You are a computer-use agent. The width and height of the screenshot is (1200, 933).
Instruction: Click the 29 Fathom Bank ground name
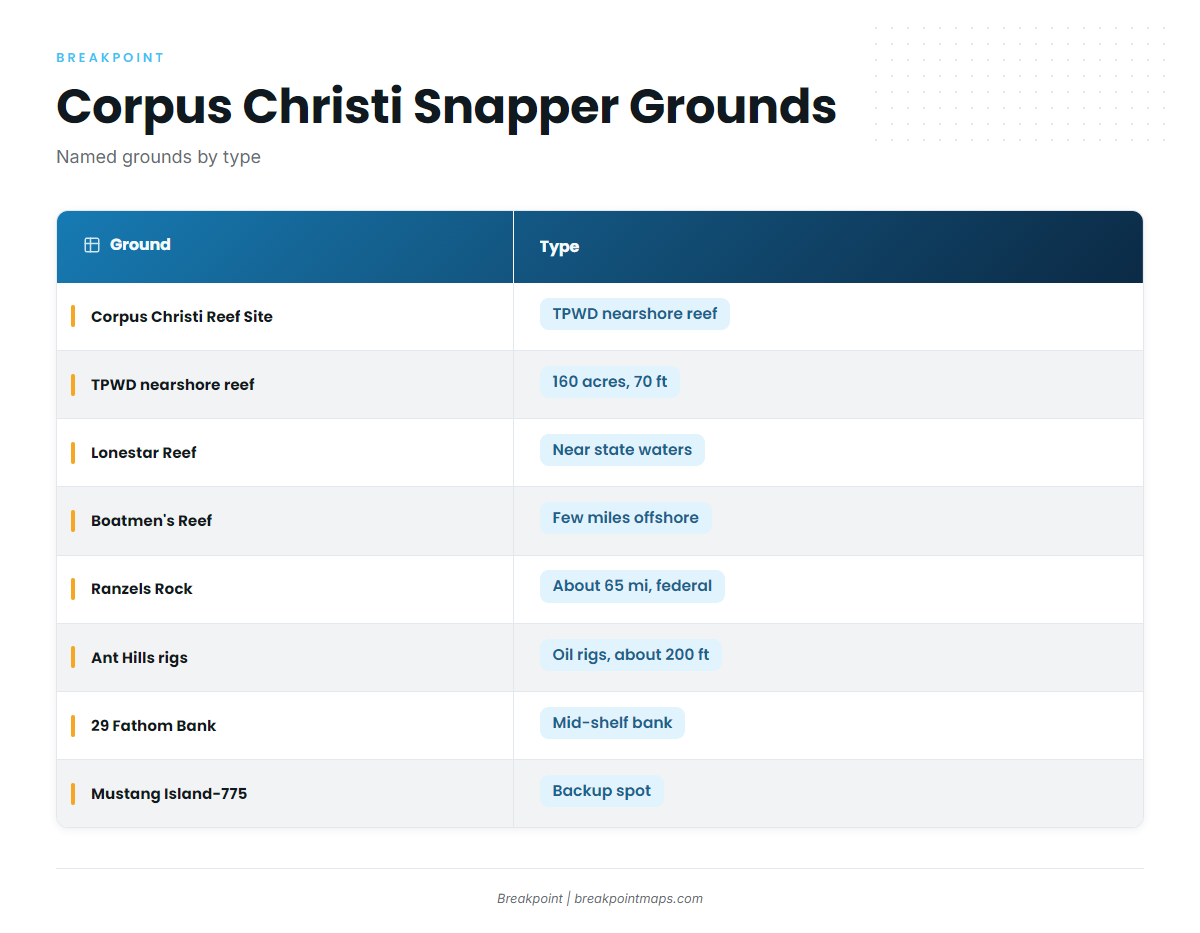tap(153, 725)
